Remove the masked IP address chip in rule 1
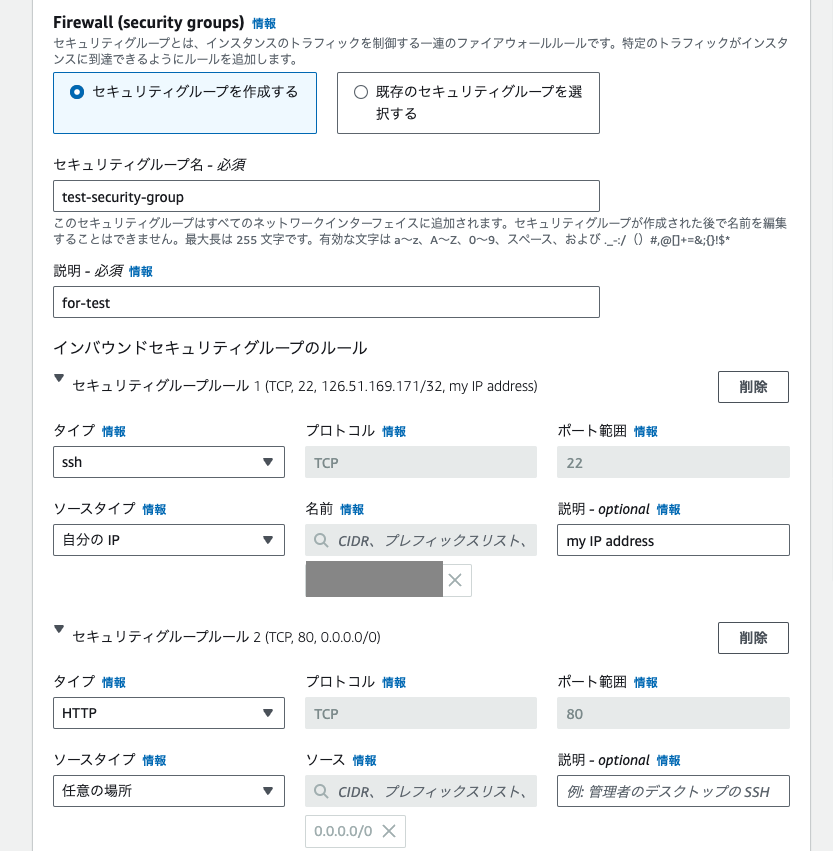Screen dimensions: 833x851 click(x=456, y=580)
